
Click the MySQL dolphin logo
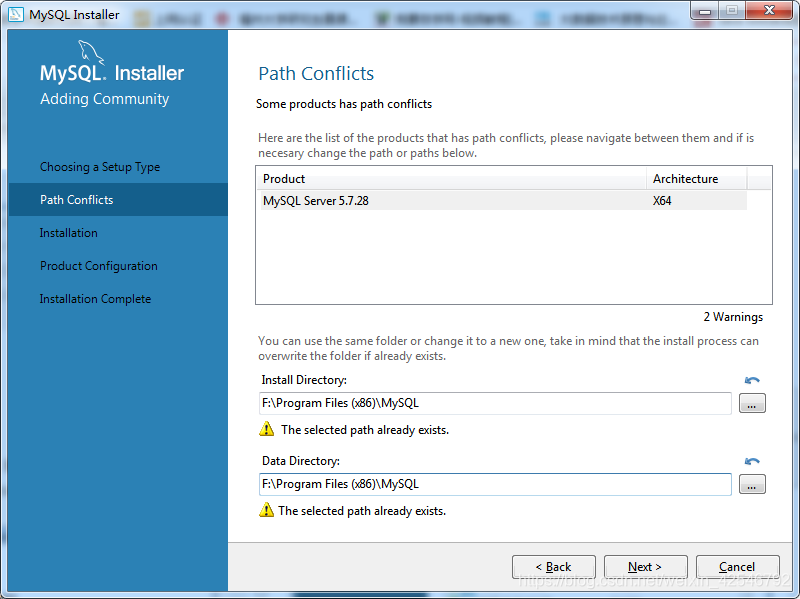tap(91, 53)
